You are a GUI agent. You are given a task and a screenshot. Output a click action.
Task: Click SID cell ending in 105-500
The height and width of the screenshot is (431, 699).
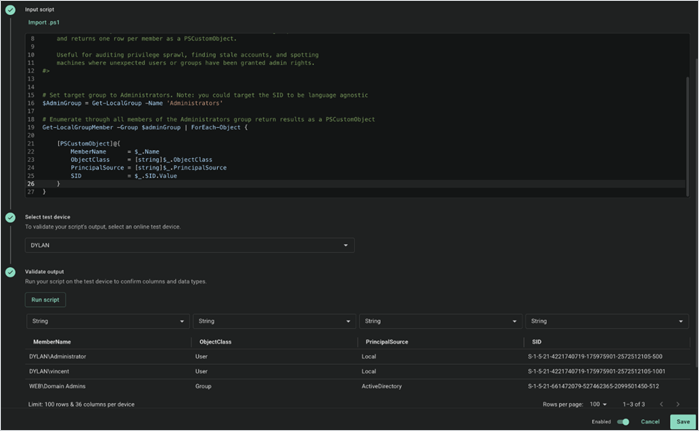pyautogui.click(x=595, y=357)
